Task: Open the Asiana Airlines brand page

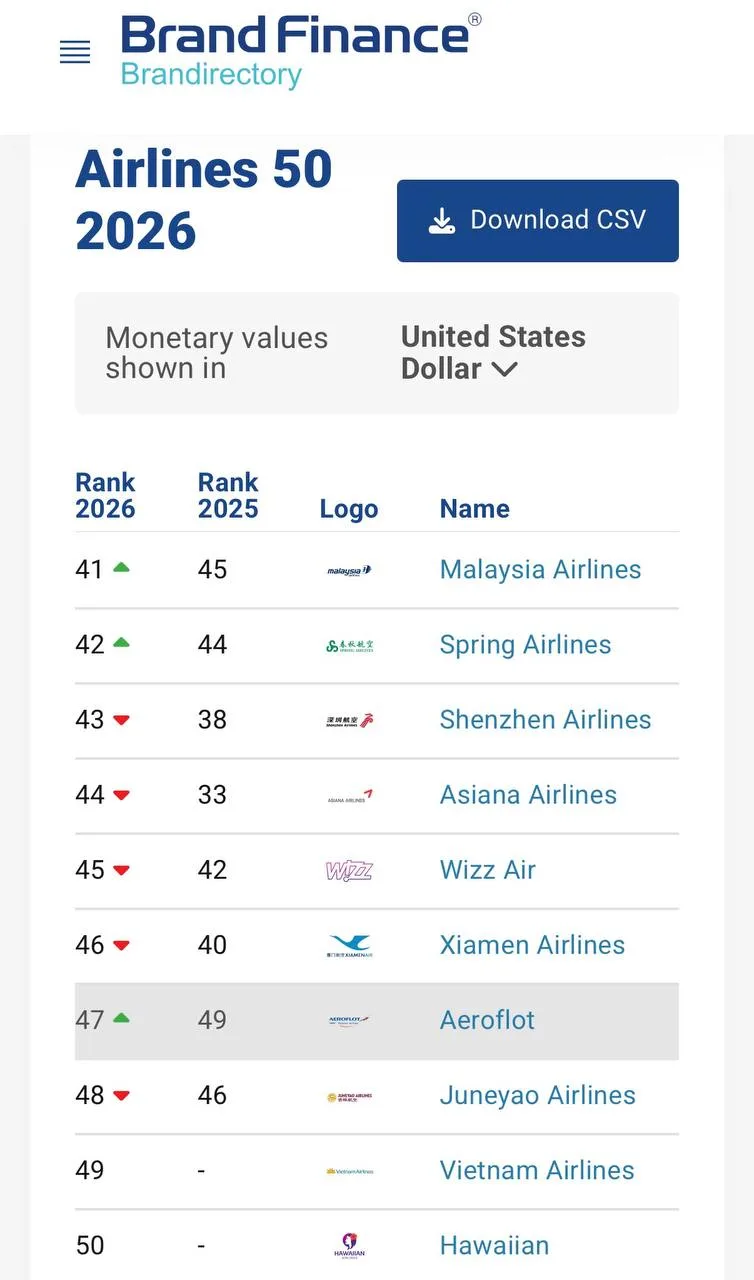Action: tap(528, 795)
